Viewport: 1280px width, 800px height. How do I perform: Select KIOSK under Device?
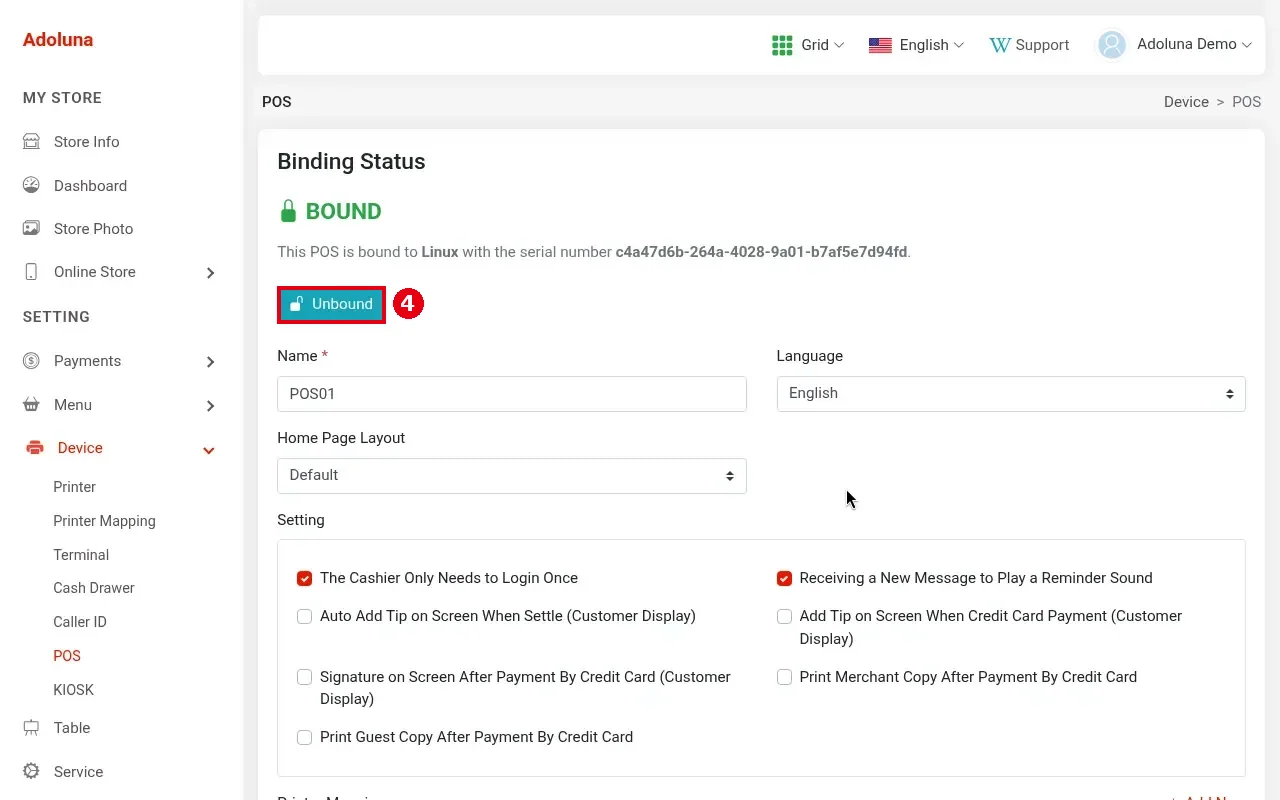[x=73, y=690]
